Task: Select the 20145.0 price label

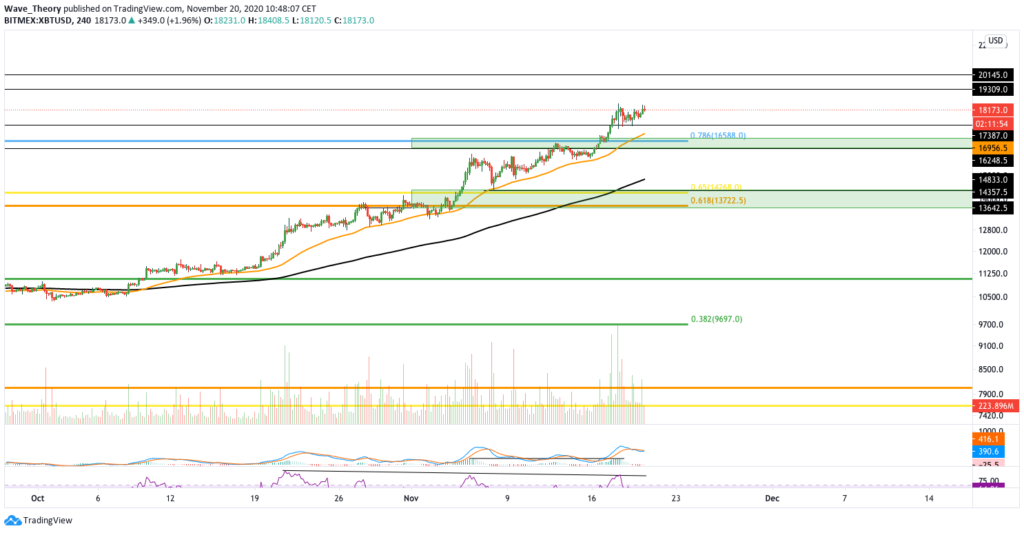Action: (x=993, y=75)
